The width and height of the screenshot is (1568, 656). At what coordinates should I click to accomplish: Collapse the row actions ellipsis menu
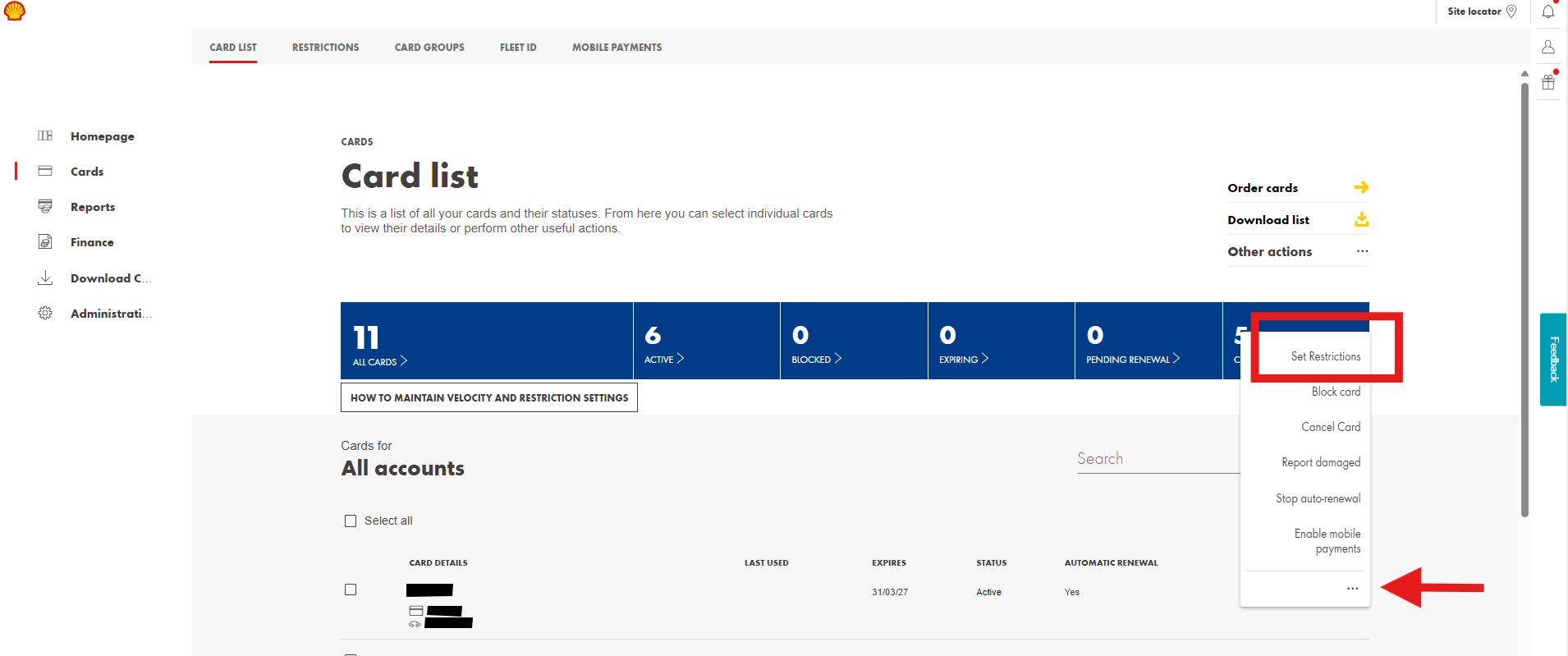[1352, 589]
